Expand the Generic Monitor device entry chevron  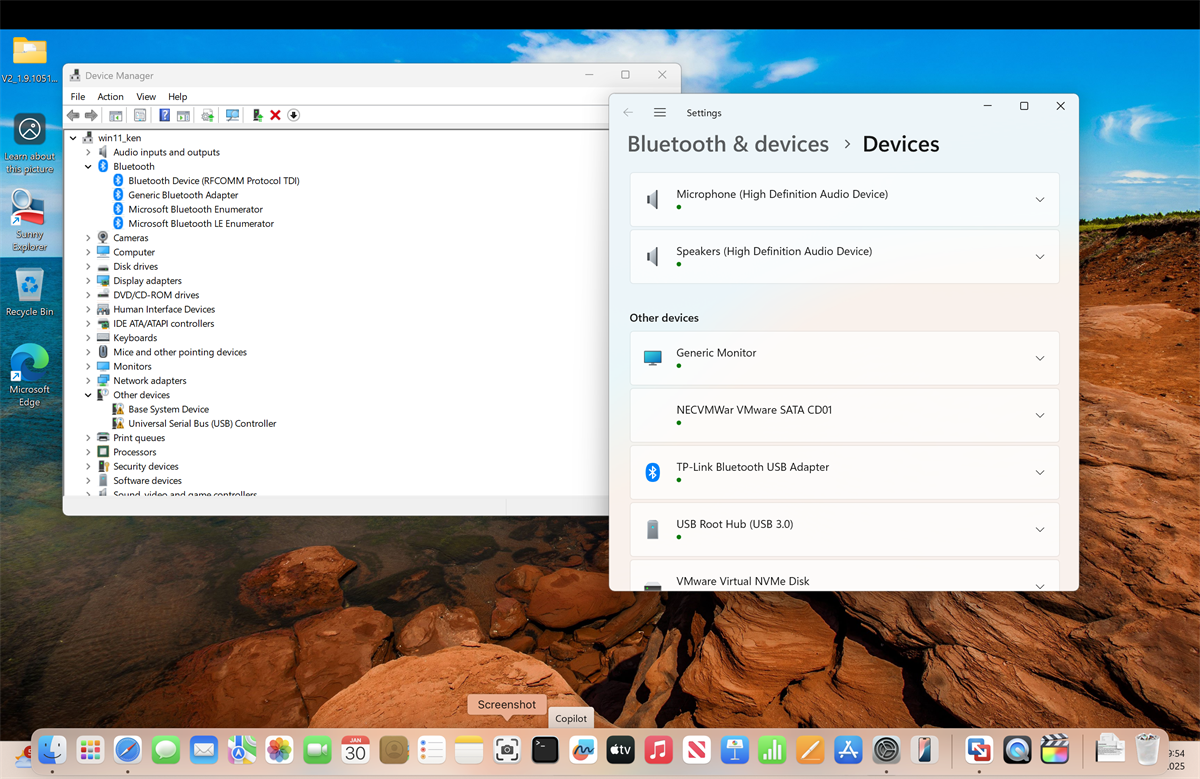click(x=1040, y=358)
